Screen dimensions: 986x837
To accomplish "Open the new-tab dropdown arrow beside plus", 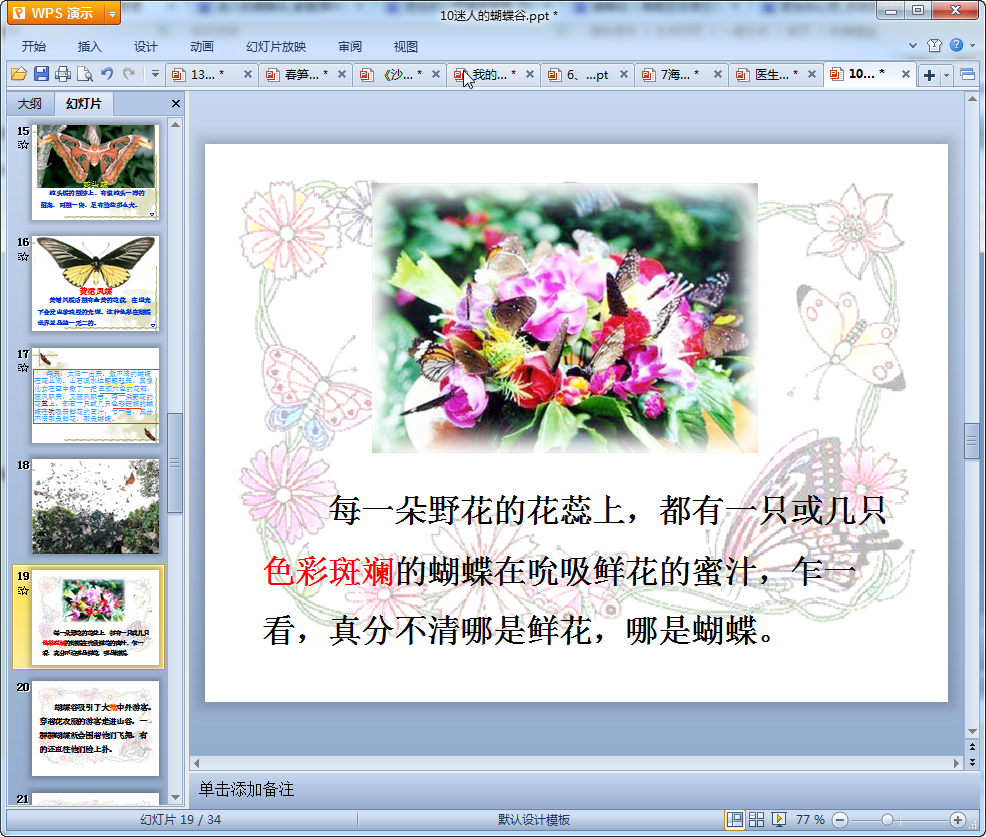I will 946,75.
